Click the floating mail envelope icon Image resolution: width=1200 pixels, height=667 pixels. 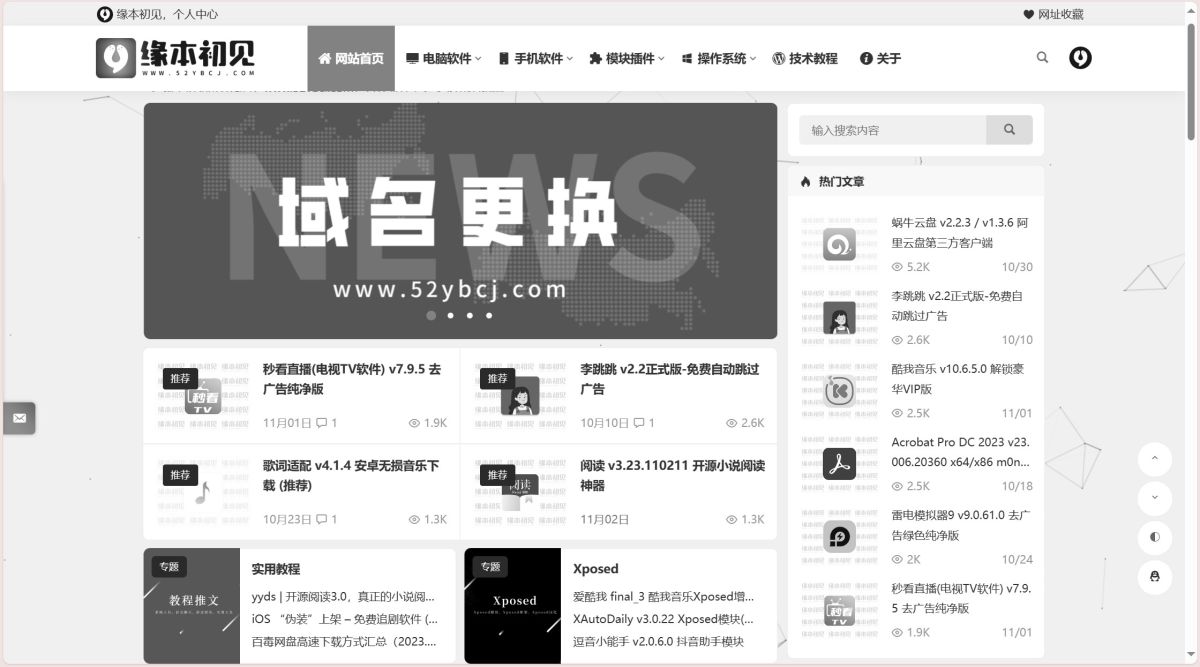coord(19,418)
